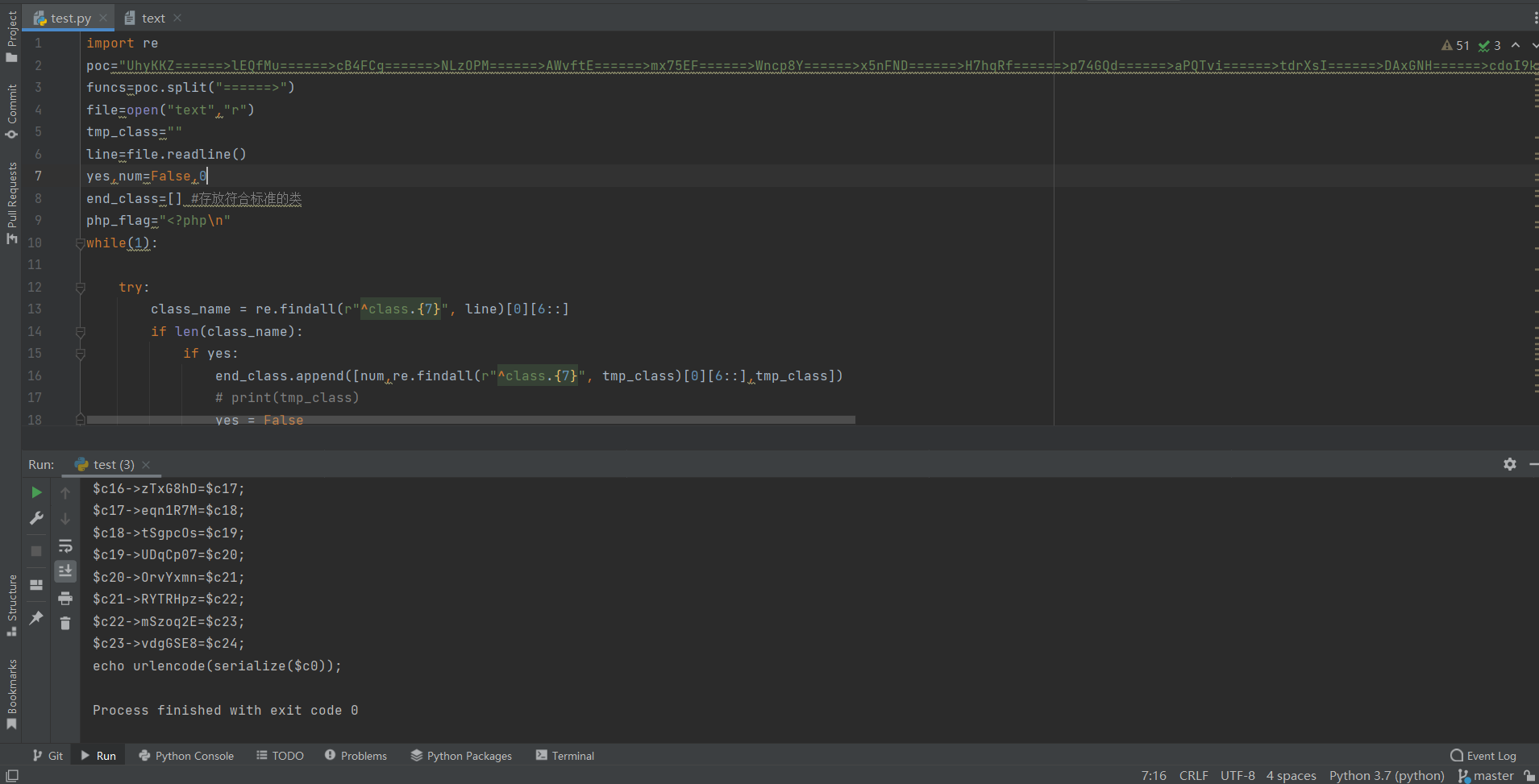Open the Event Log
The width and height of the screenshot is (1539, 784).
1483,756
